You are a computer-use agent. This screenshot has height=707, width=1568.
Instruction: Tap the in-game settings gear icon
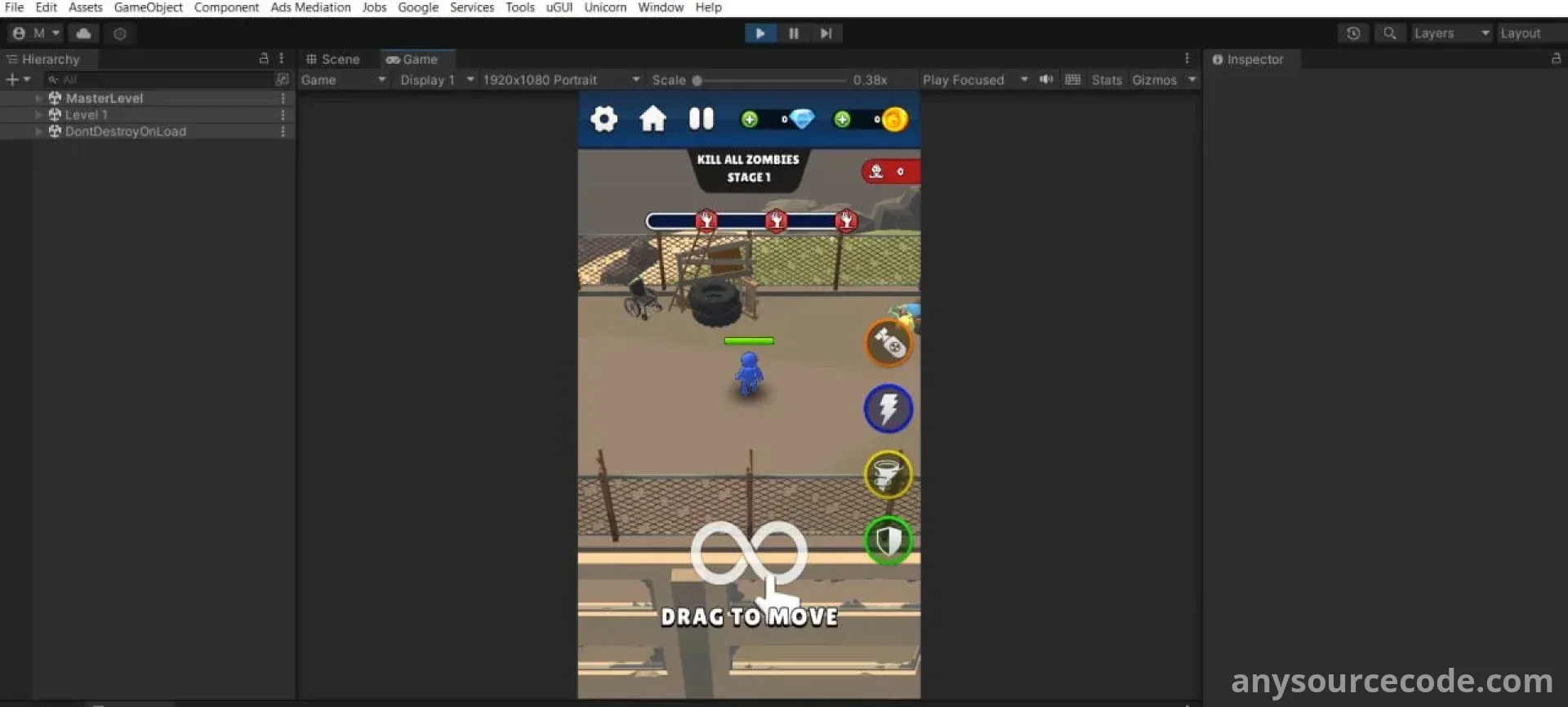coord(604,119)
